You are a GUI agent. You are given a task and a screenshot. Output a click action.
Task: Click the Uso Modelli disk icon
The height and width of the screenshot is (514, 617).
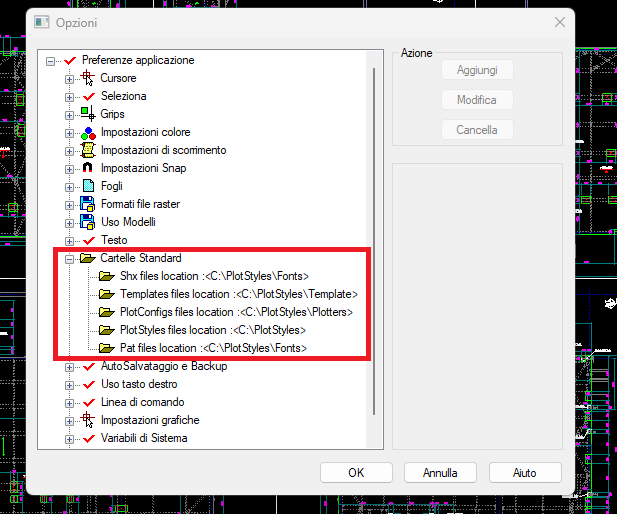(x=88, y=222)
